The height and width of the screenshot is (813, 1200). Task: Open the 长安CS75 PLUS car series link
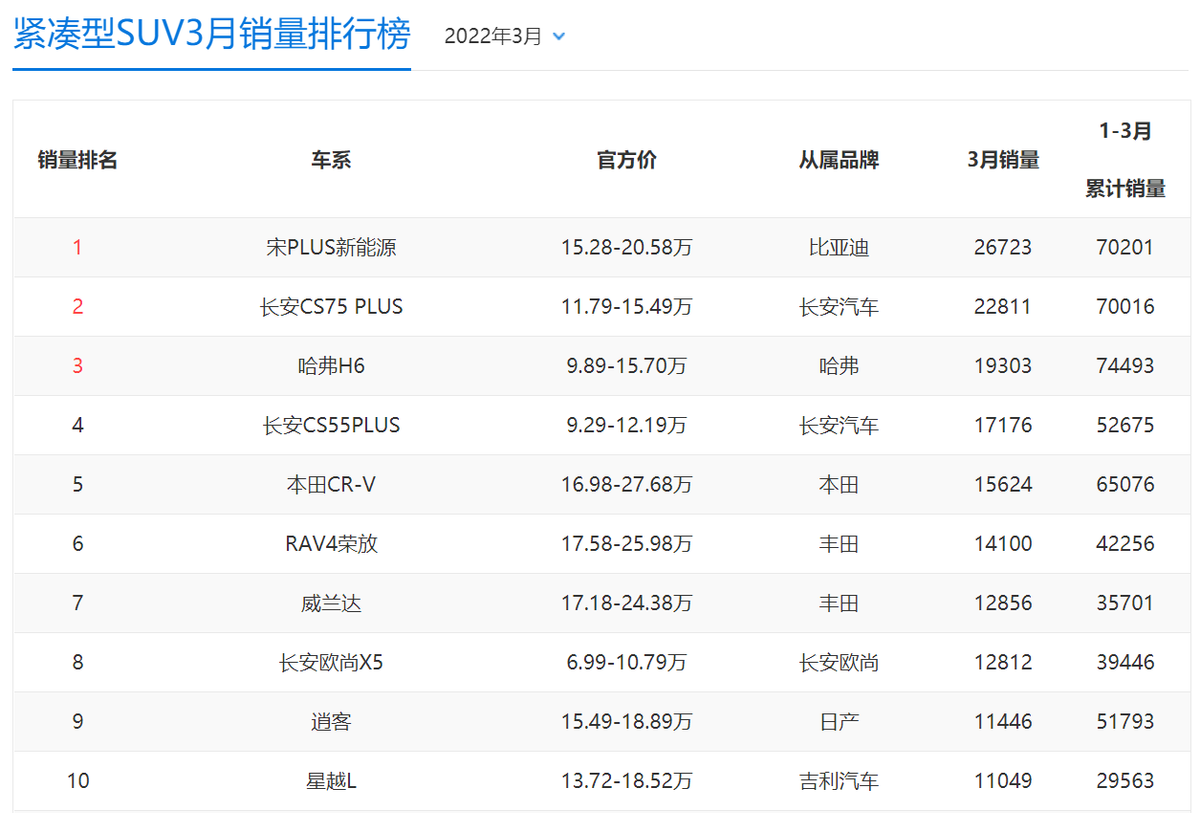point(331,306)
